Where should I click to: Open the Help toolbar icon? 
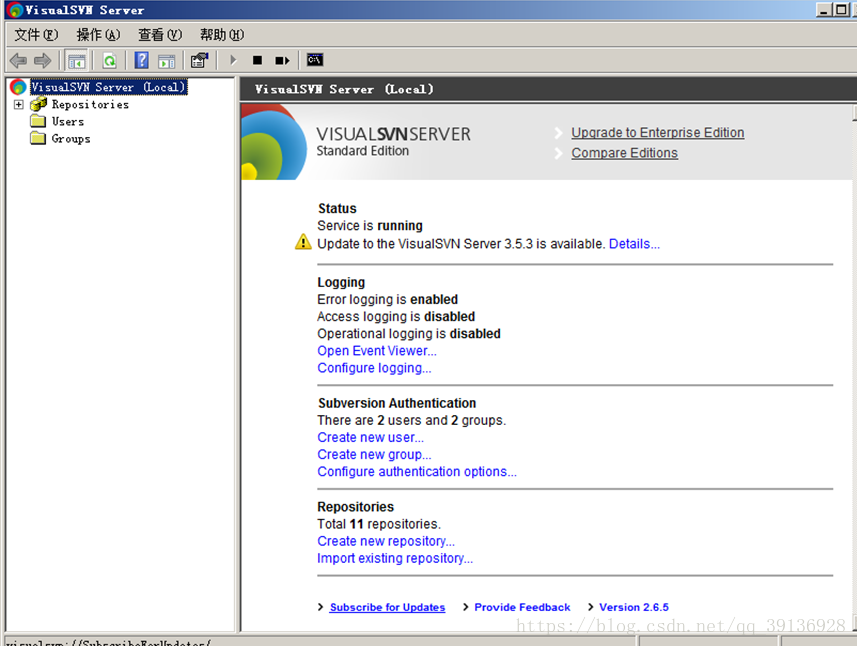coord(142,60)
